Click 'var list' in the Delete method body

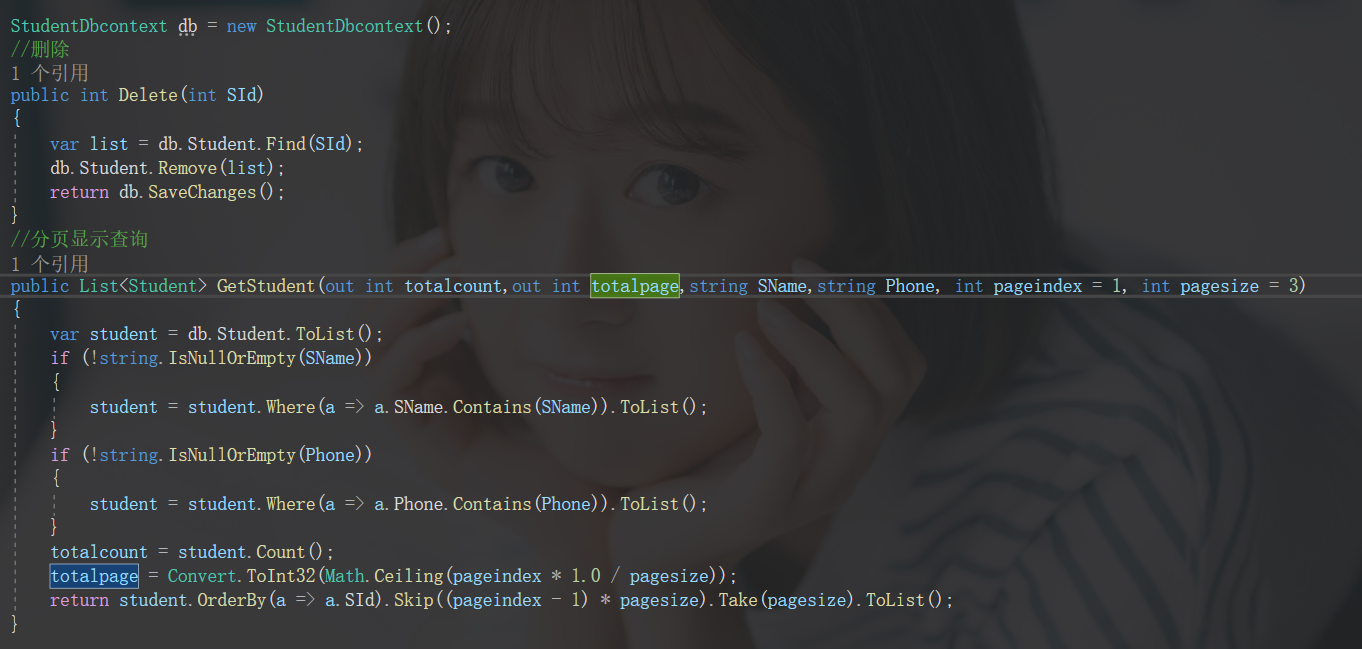[89, 144]
